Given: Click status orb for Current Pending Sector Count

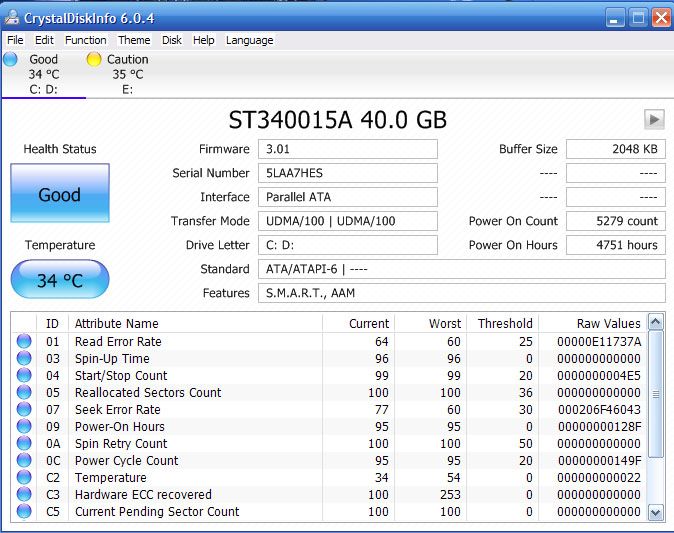Looking at the screenshot, I should click(24, 511).
